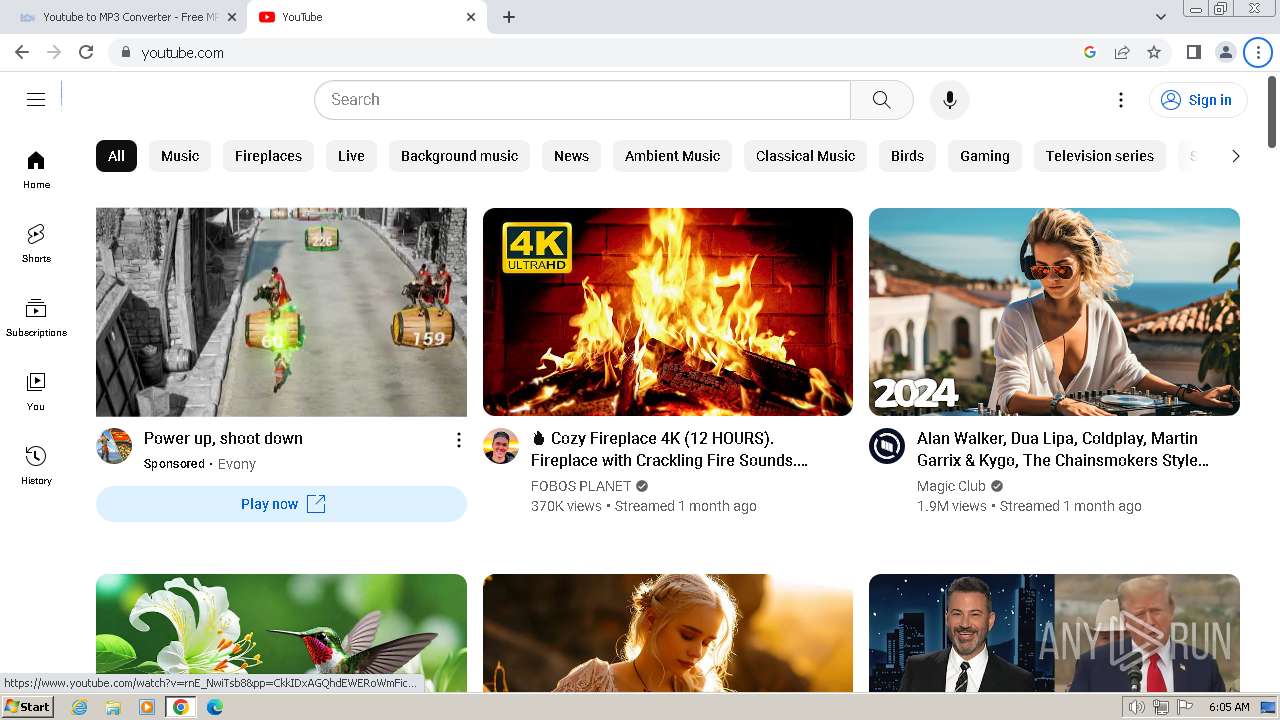
Task: Open Shorts in the sidebar
Action: pos(36,244)
